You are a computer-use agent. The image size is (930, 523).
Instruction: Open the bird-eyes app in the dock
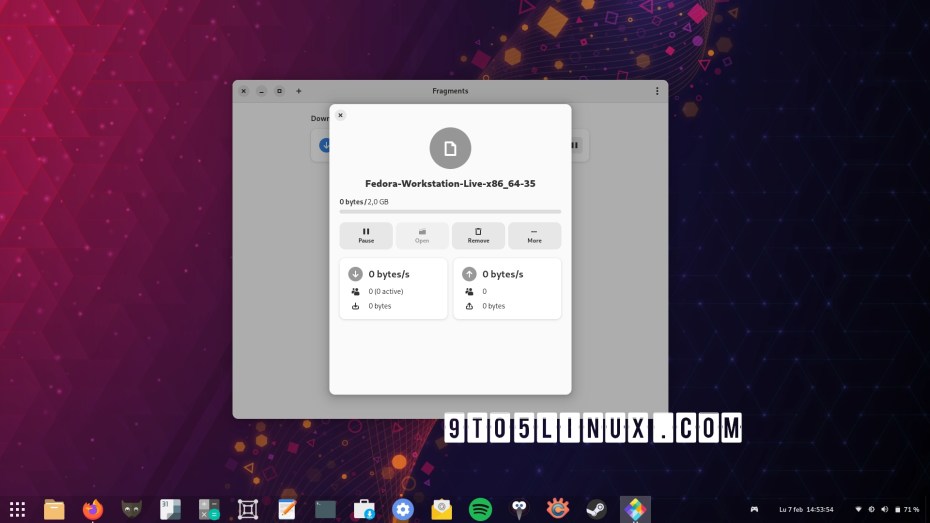point(519,509)
